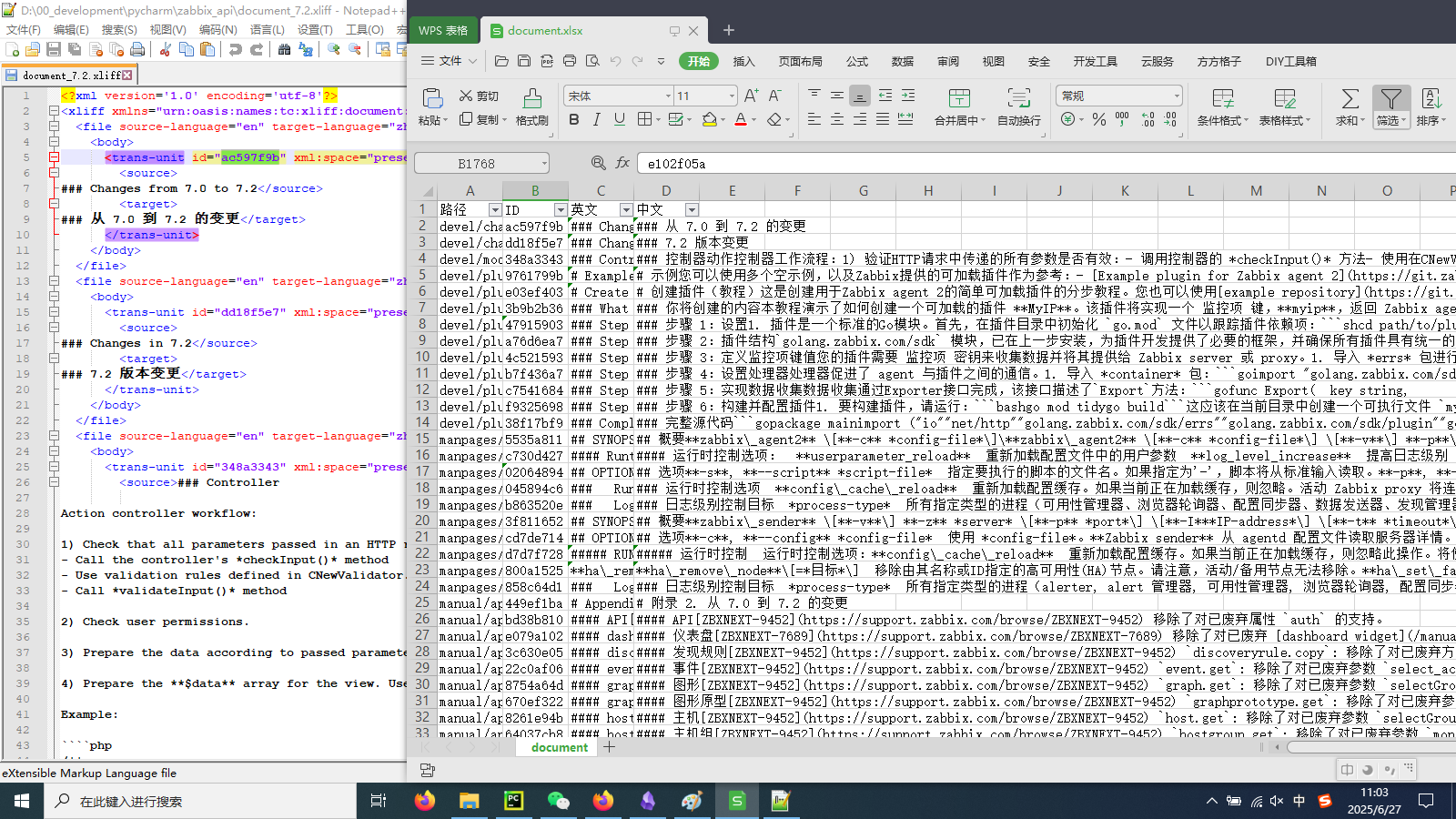Paste clipboard using Notepad++ toolbar icon
1456x819 pixels.
207,49
